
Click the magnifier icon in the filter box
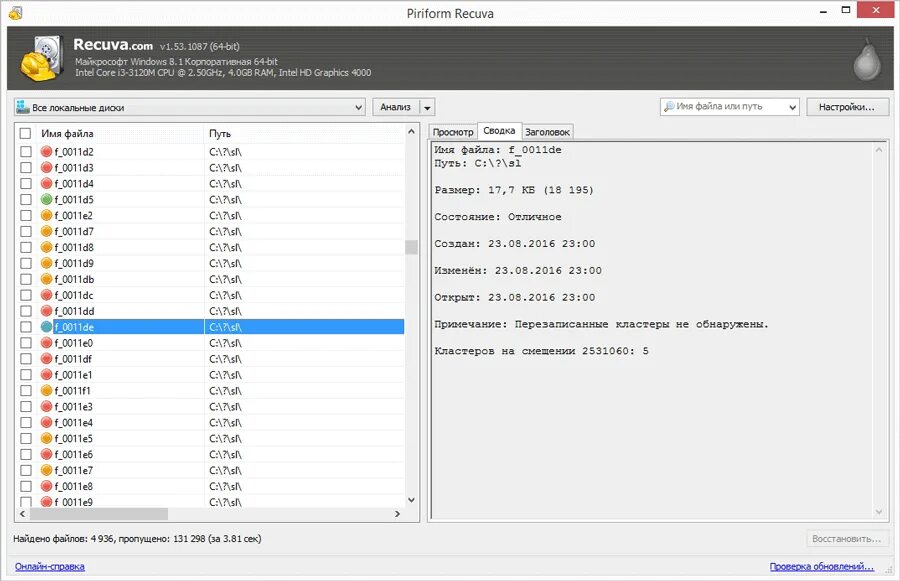click(x=669, y=106)
